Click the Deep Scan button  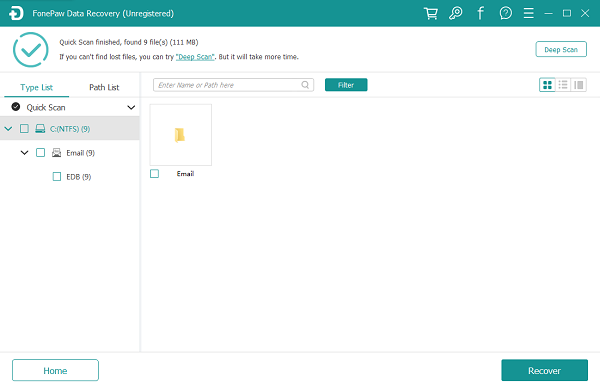(561, 49)
